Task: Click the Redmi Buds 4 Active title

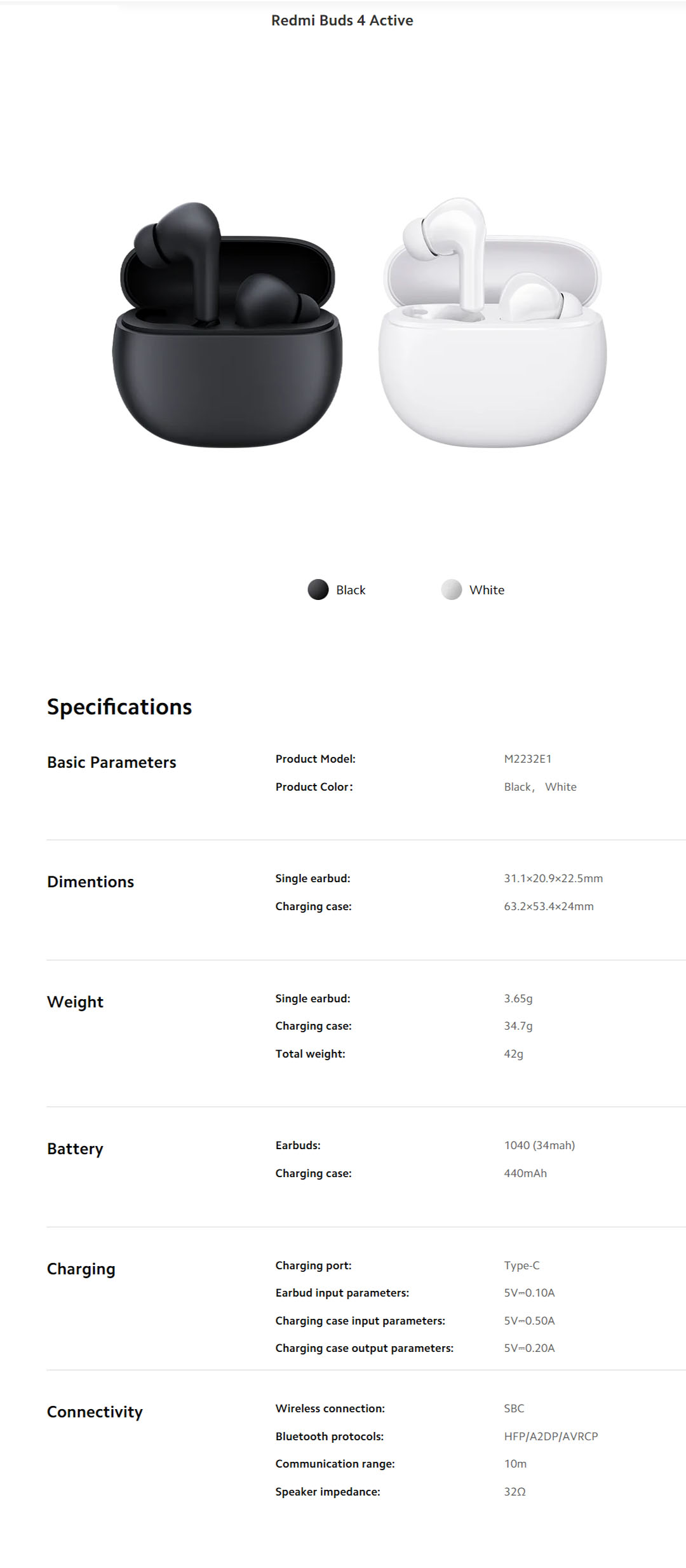Action: pyautogui.click(x=342, y=20)
